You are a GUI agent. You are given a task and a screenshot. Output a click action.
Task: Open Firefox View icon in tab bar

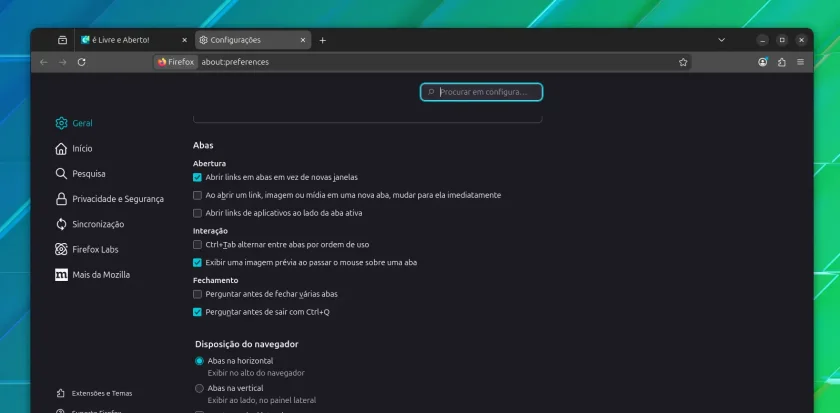pyautogui.click(x=63, y=40)
